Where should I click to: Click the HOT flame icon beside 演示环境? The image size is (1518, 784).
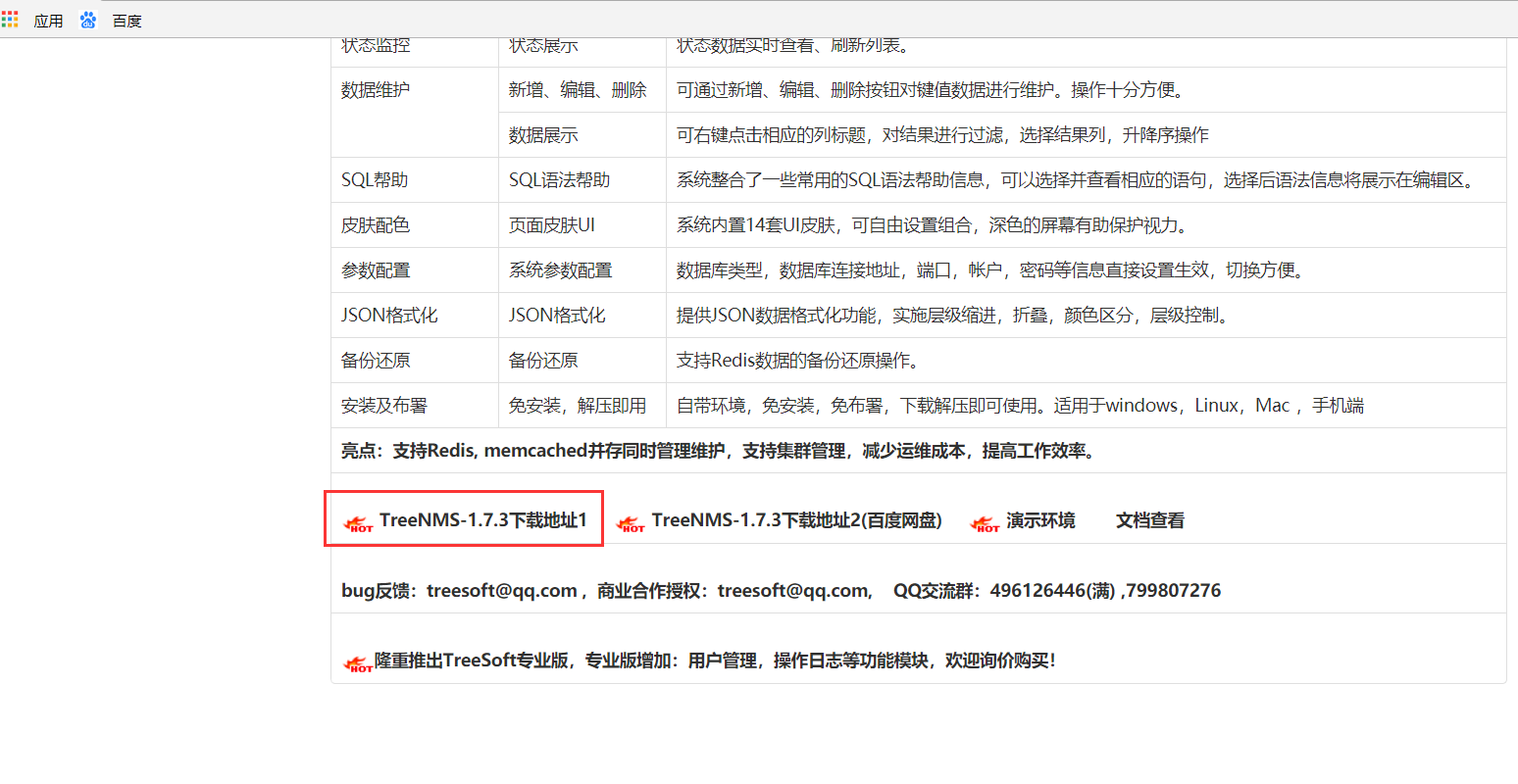click(x=985, y=524)
